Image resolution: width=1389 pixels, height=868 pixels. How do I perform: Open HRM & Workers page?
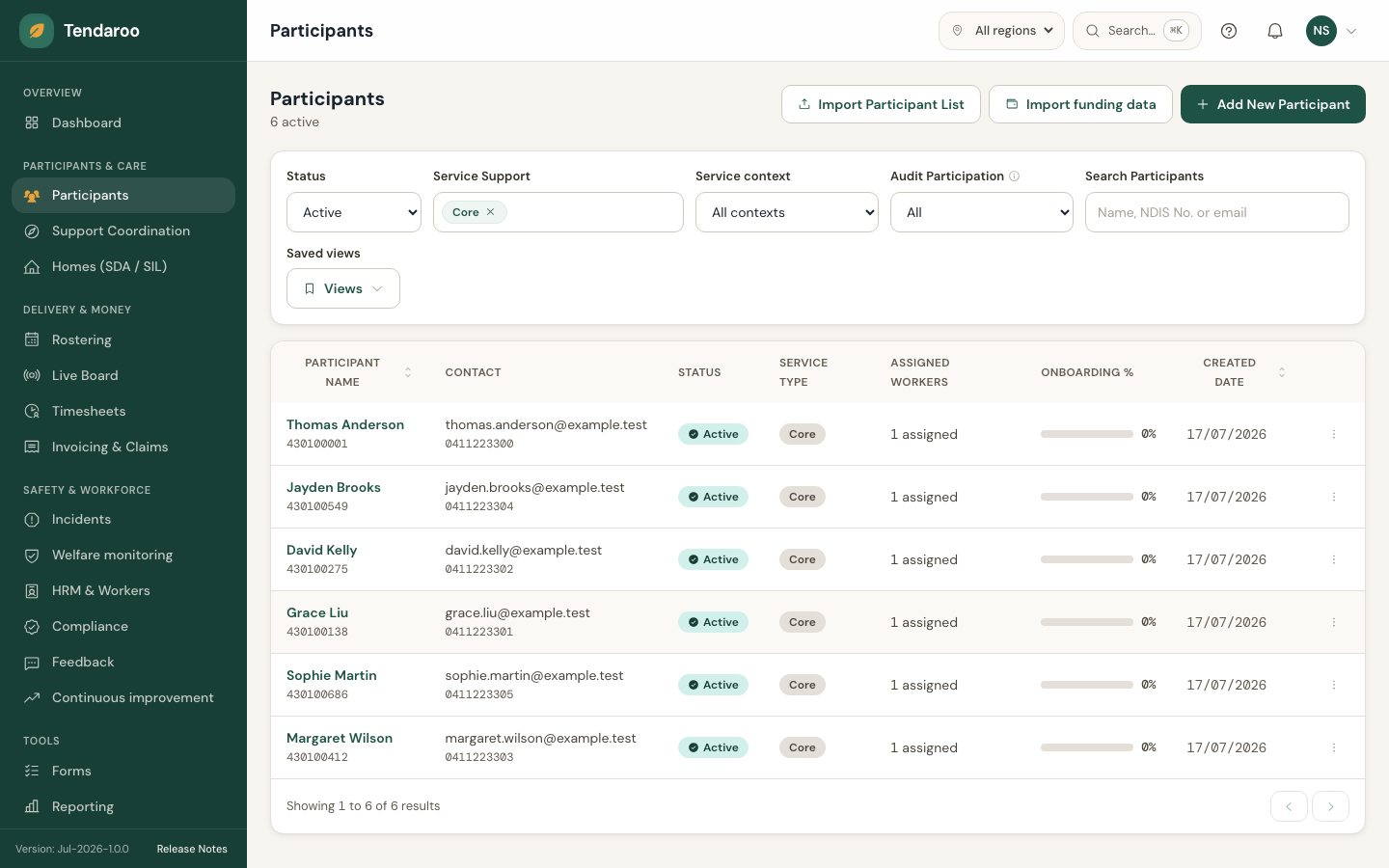[x=123, y=590]
